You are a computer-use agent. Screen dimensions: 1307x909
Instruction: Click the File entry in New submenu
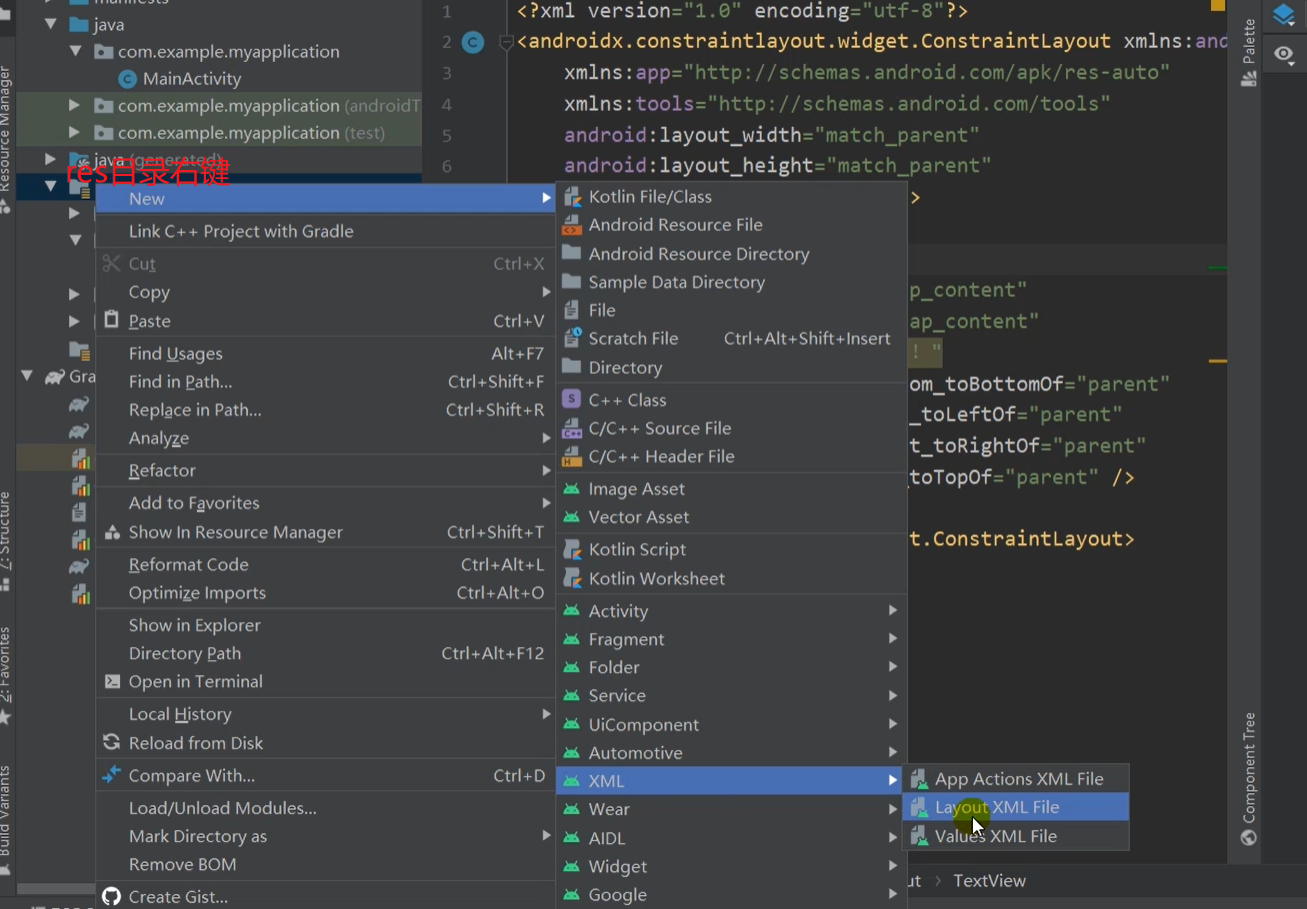click(x=731, y=310)
